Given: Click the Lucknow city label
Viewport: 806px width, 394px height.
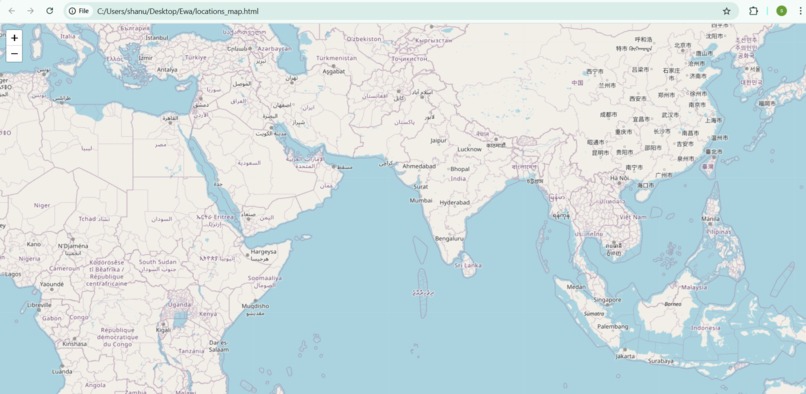Looking at the screenshot, I should (470, 149).
